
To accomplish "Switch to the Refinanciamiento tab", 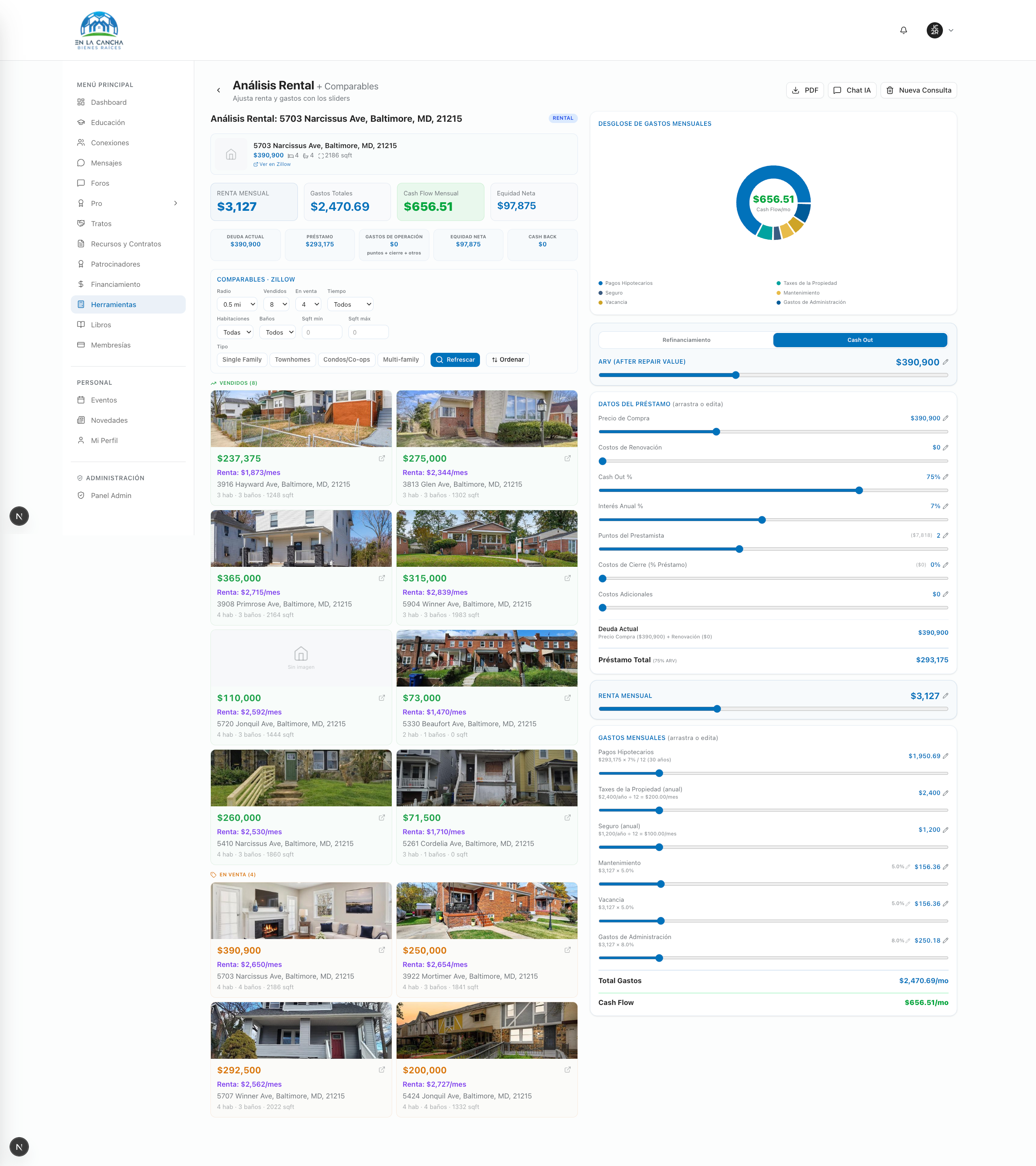I will coord(686,340).
